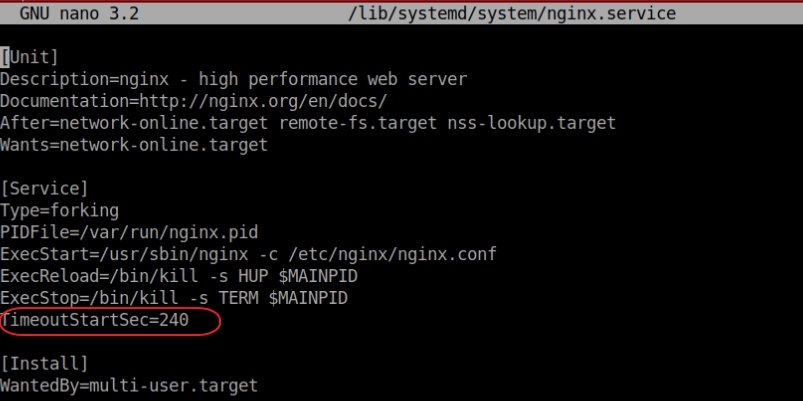The image size is (803, 401).
Task: Click the value 240 in TimeoutStartSec
Action: point(174,321)
